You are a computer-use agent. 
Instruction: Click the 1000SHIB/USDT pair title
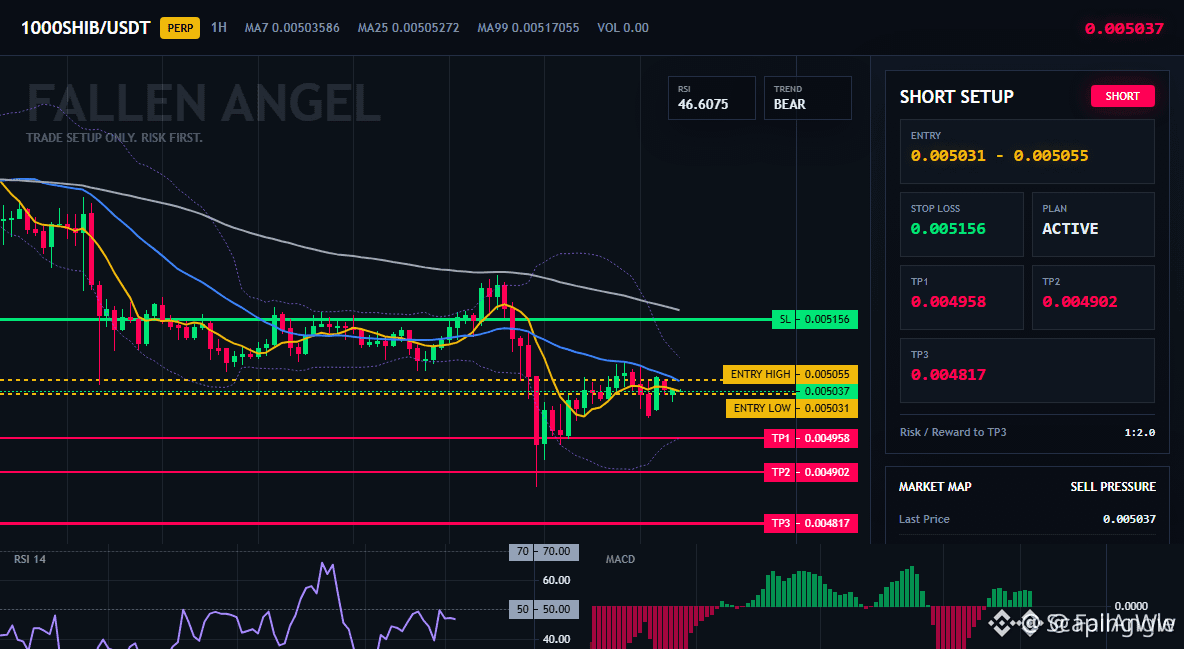(85, 28)
